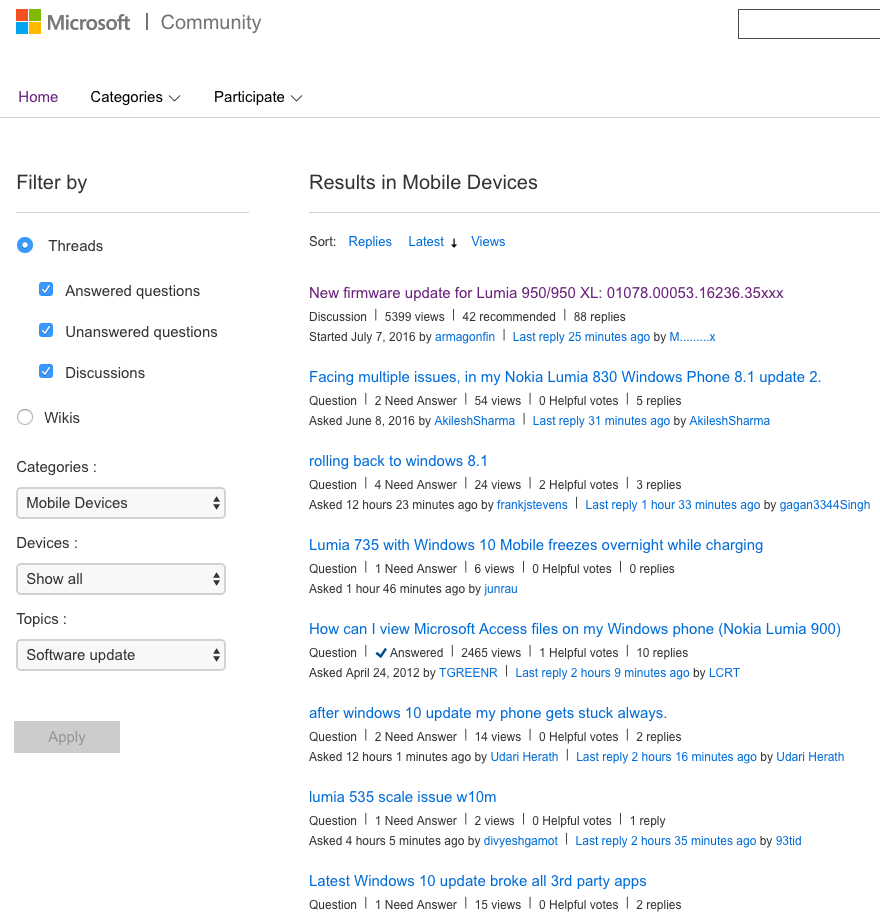Jump to last reply 2 hours 35 minutes ago

[x=666, y=841]
